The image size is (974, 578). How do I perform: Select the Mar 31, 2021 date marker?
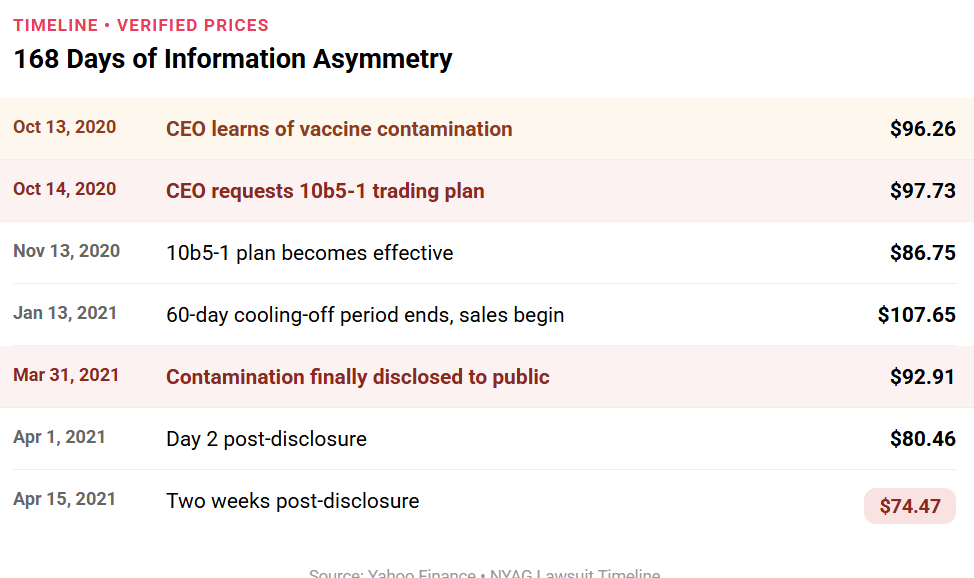(66, 375)
